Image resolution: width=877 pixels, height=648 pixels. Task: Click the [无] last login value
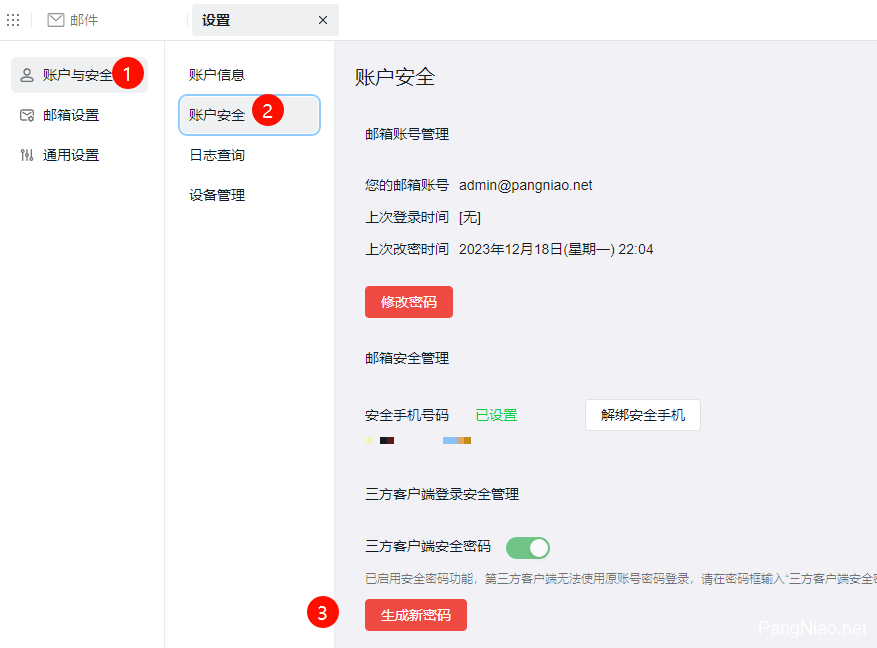pyautogui.click(x=470, y=217)
